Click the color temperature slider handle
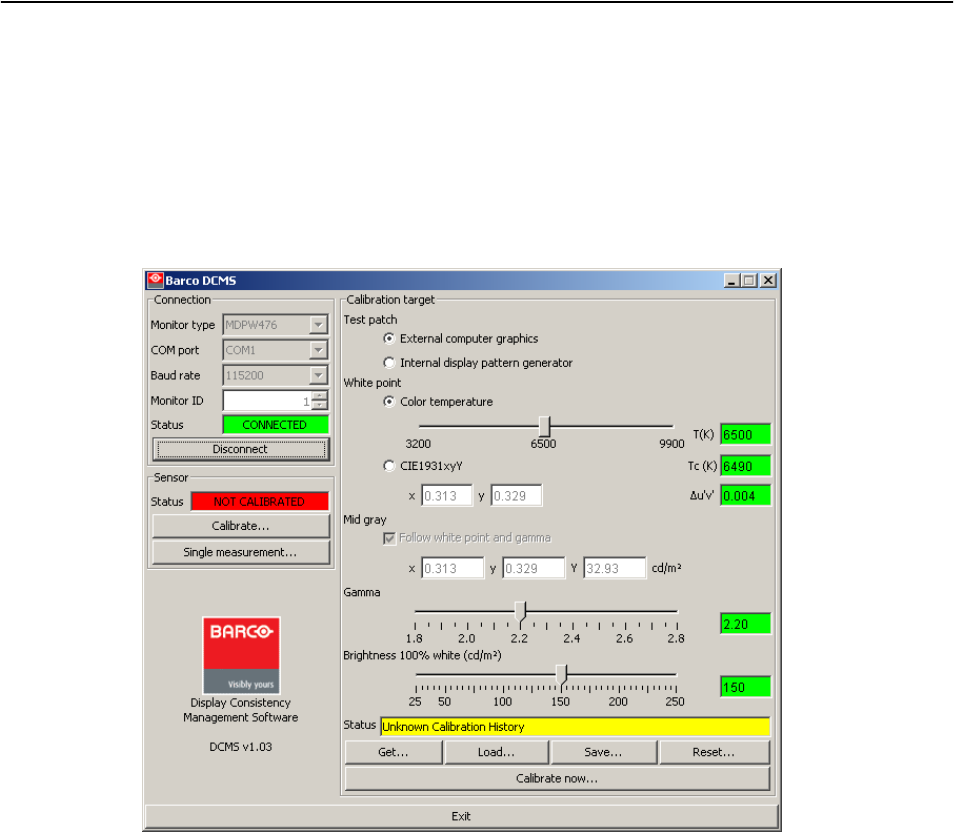 tap(544, 425)
